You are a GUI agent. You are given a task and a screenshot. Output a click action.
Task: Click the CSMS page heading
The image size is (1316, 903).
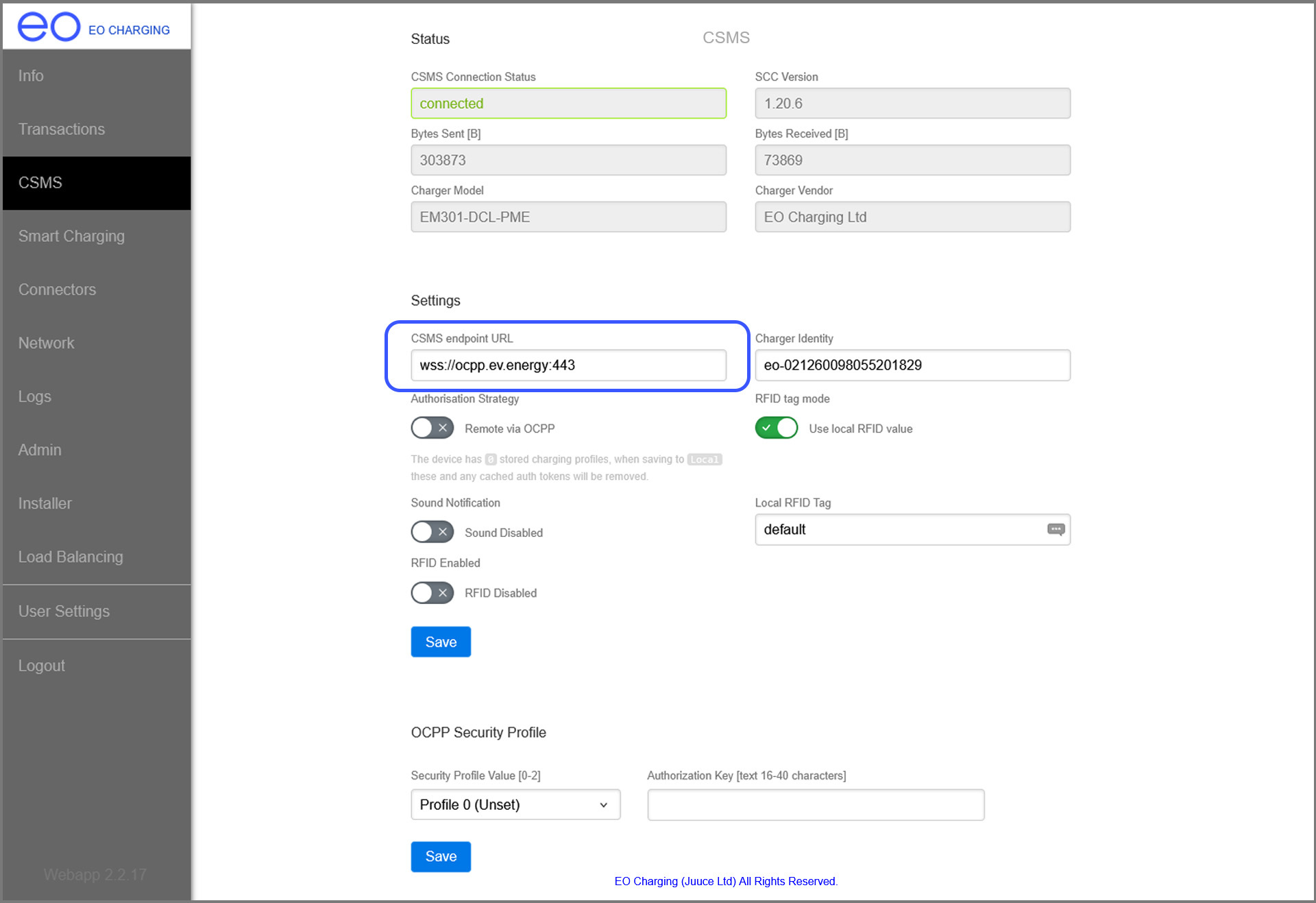[x=726, y=38]
